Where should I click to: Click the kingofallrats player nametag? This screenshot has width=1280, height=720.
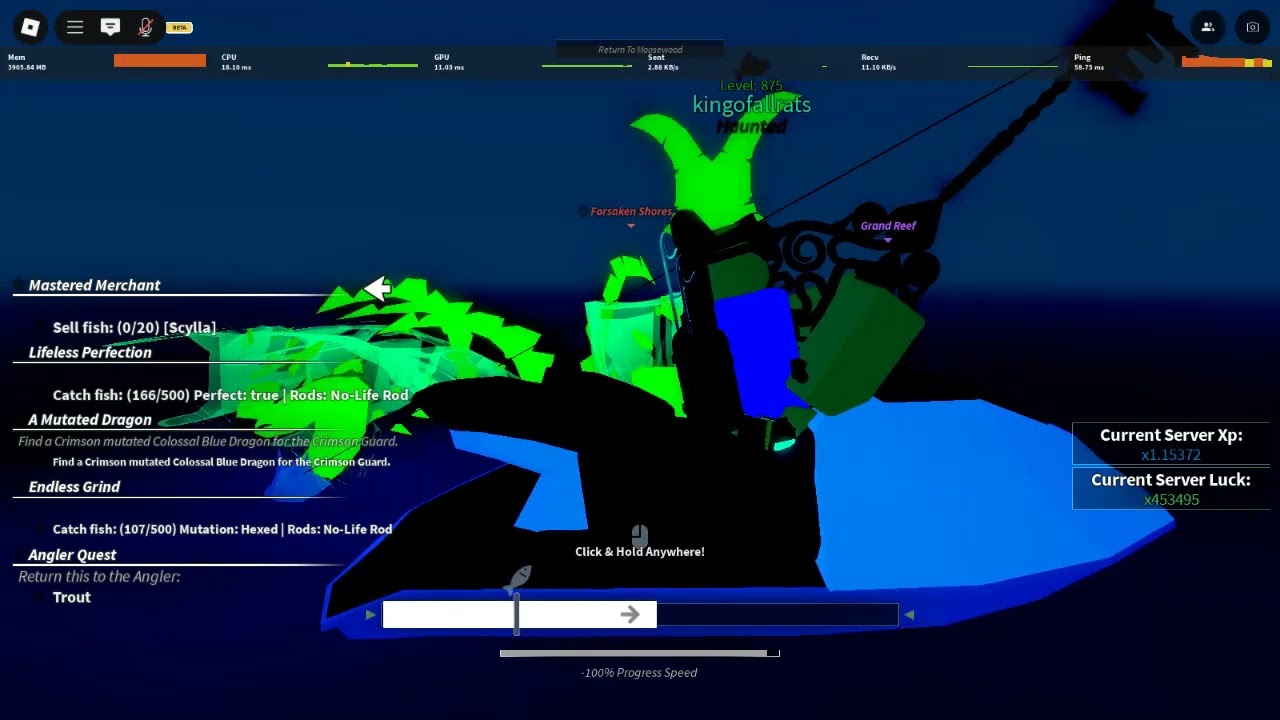(x=751, y=105)
